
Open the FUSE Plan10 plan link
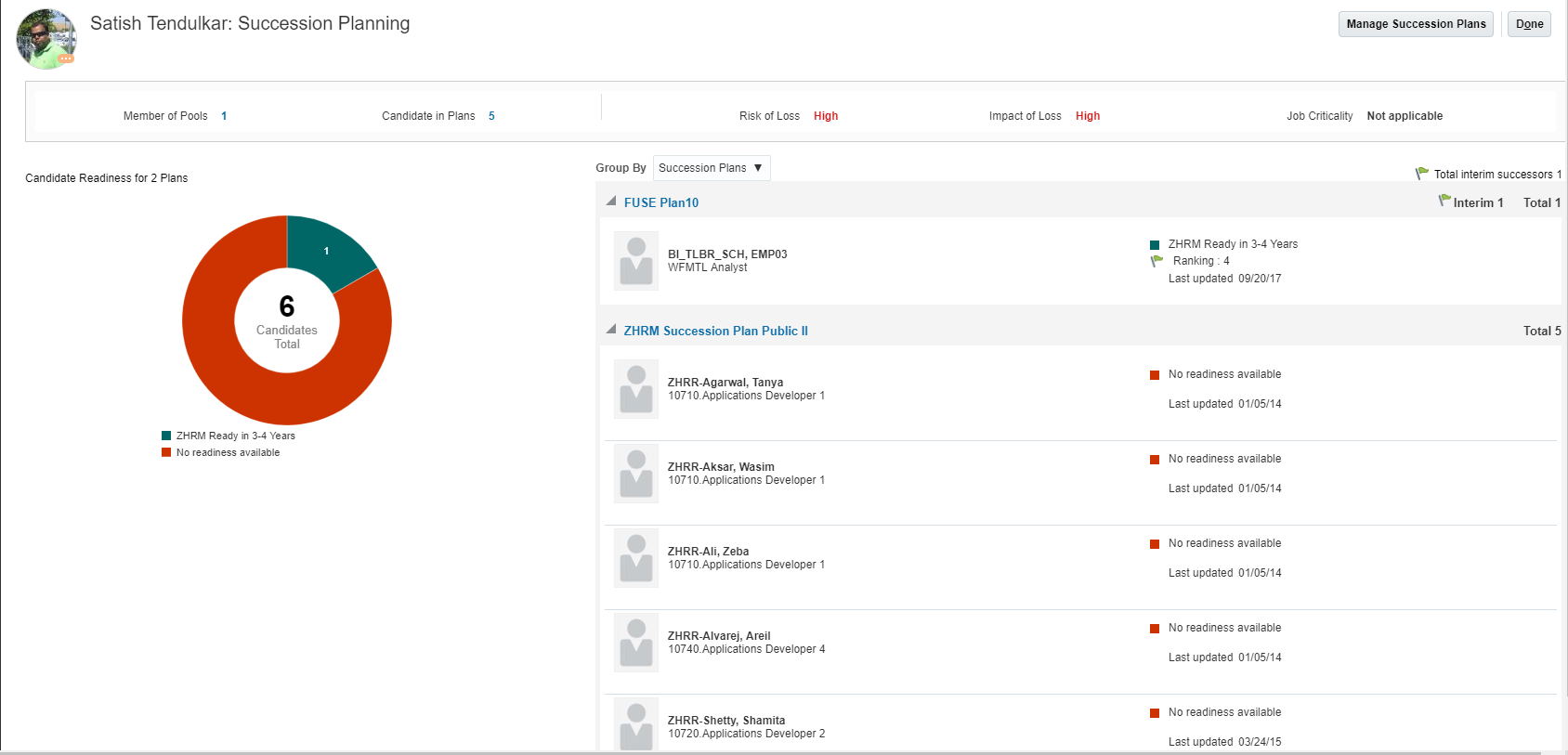(x=661, y=202)
